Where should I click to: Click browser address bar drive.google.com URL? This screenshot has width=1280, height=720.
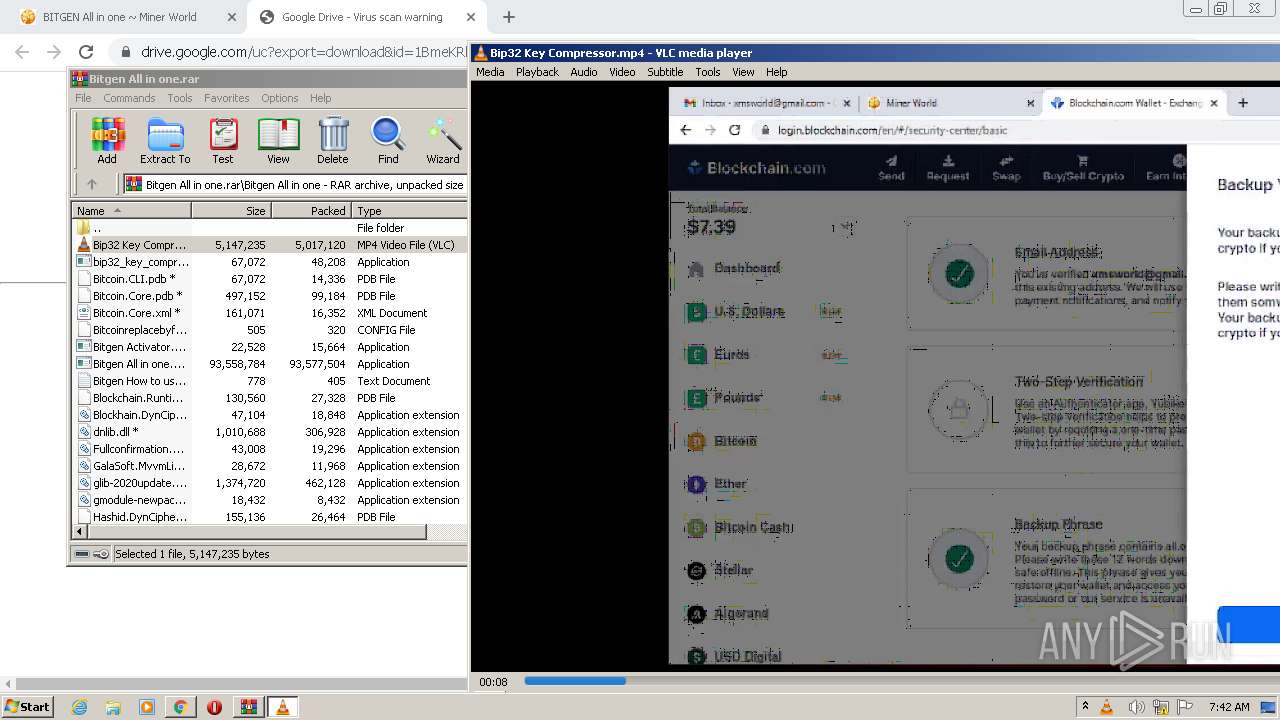pos(303,52)
